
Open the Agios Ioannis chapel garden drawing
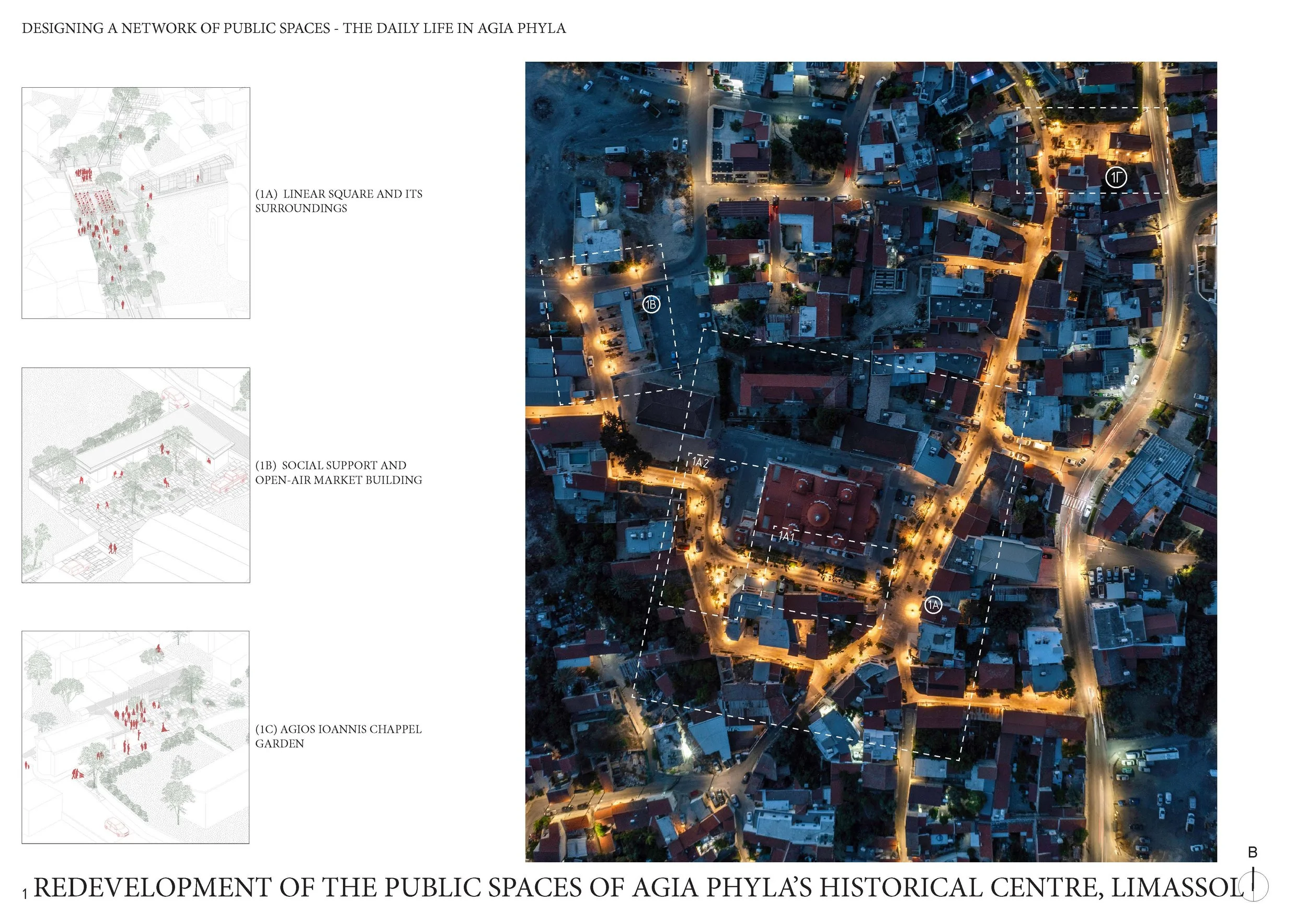pos(135,737)
